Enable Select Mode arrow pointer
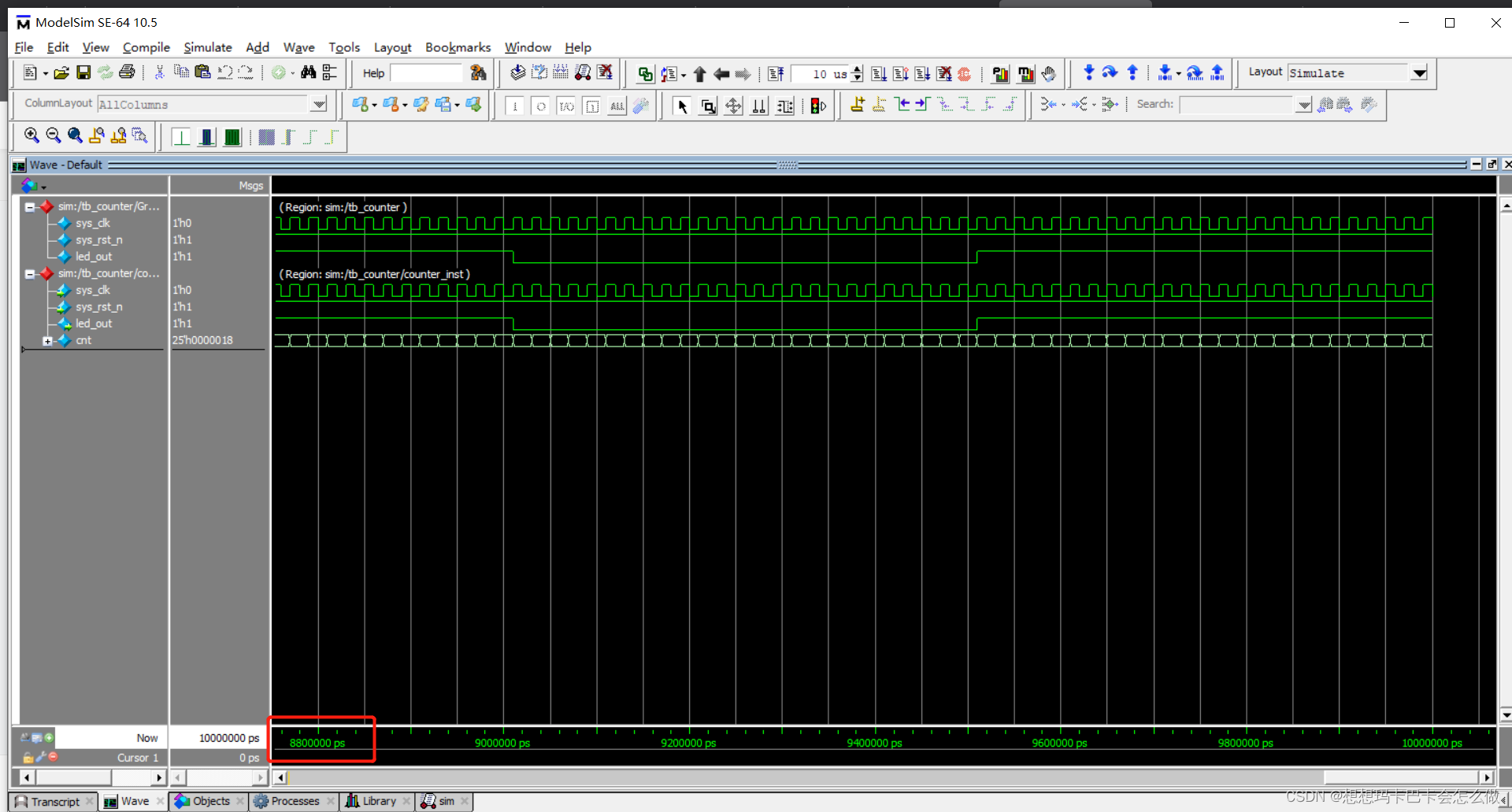This screenshot has height=812, width=1512. click(682, 106)
